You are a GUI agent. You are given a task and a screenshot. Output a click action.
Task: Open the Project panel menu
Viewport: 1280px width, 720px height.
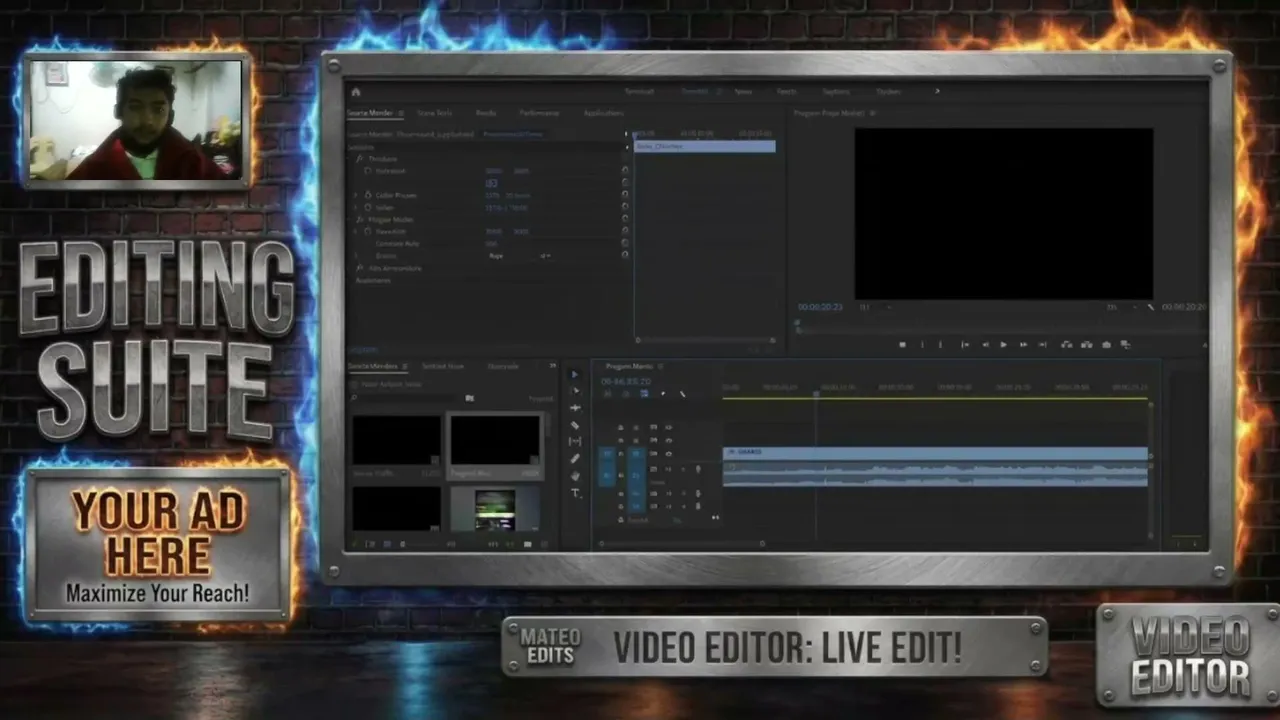pos(404,367)
